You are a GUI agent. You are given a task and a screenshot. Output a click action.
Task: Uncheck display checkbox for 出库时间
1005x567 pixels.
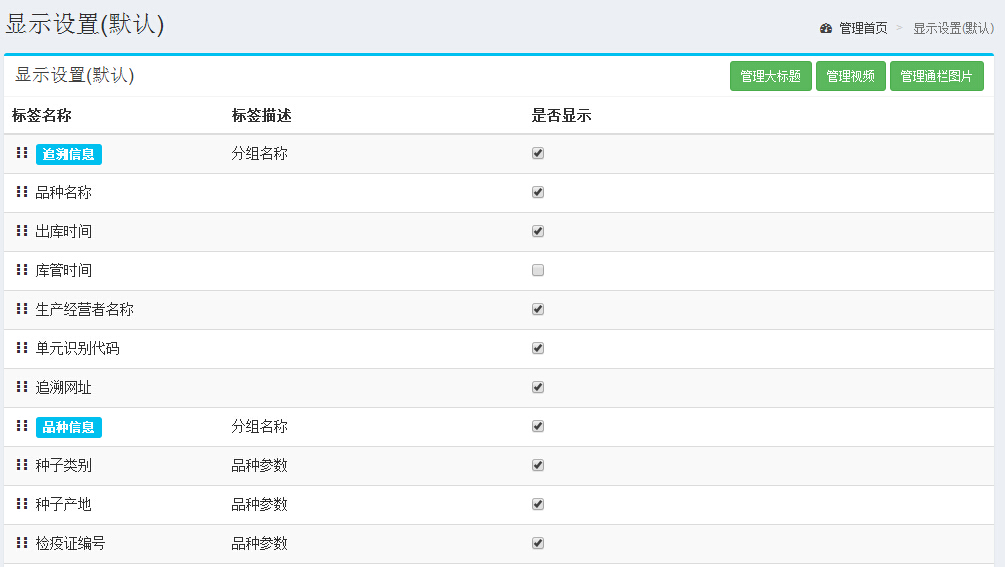point(538,231)
